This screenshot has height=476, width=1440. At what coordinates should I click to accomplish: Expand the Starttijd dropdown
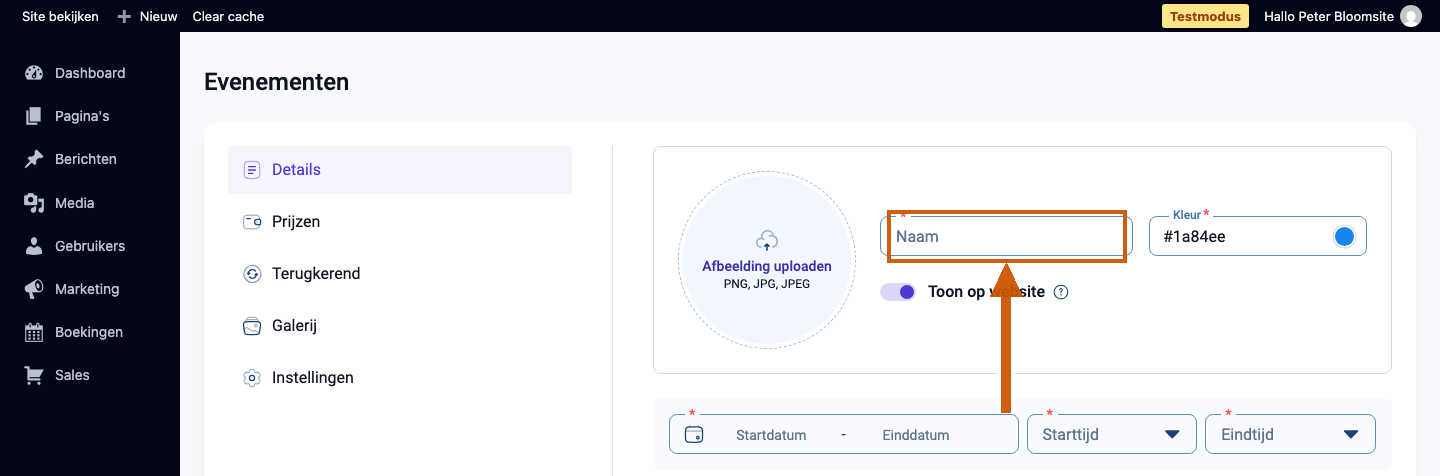(1112, 435)
